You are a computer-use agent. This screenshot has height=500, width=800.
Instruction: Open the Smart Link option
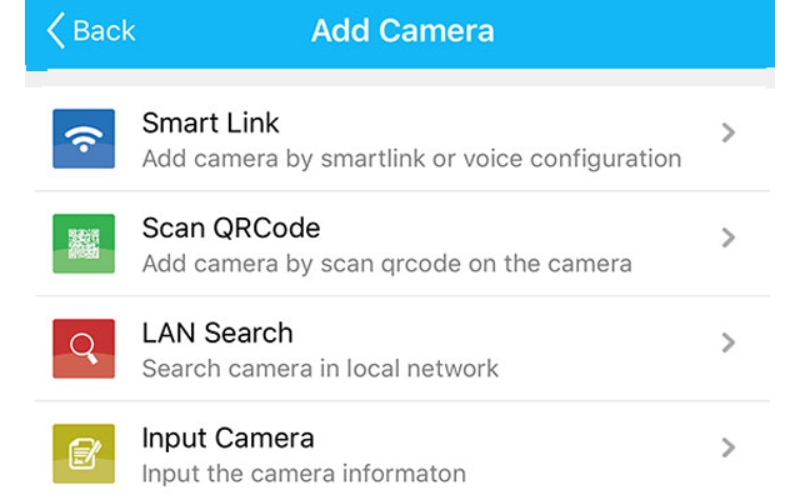[x=210, y=124]
